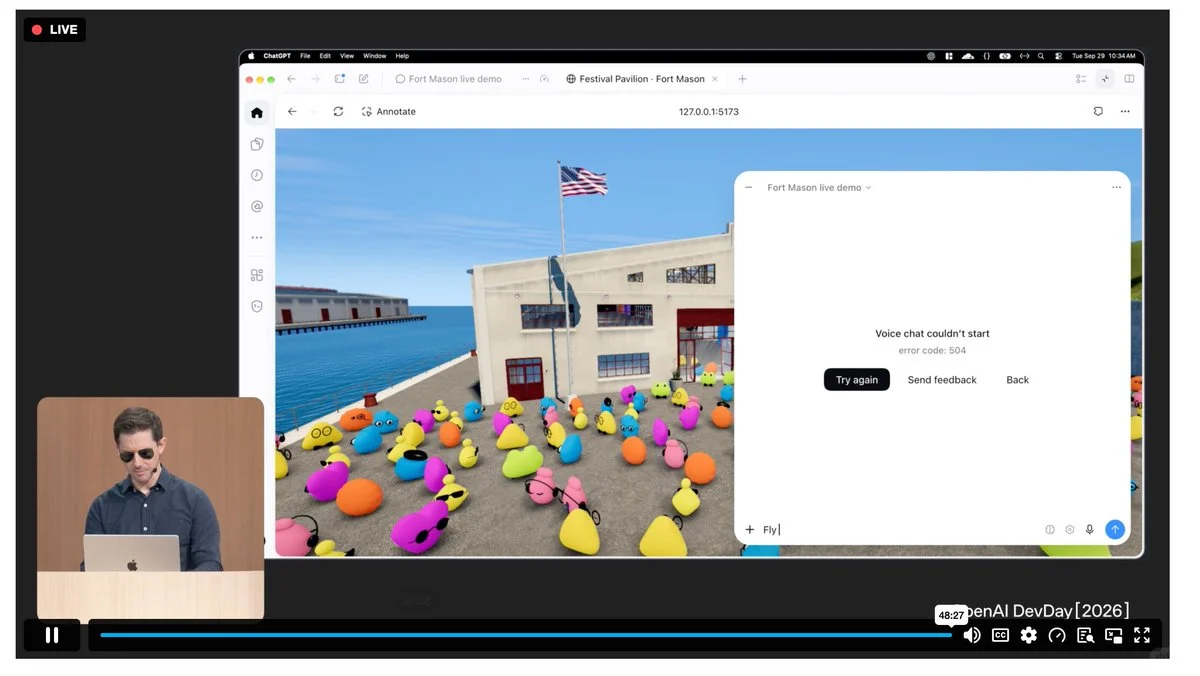Open the chat panel three-dots menu
1200x676 pixels.
tap(1116, 188)
